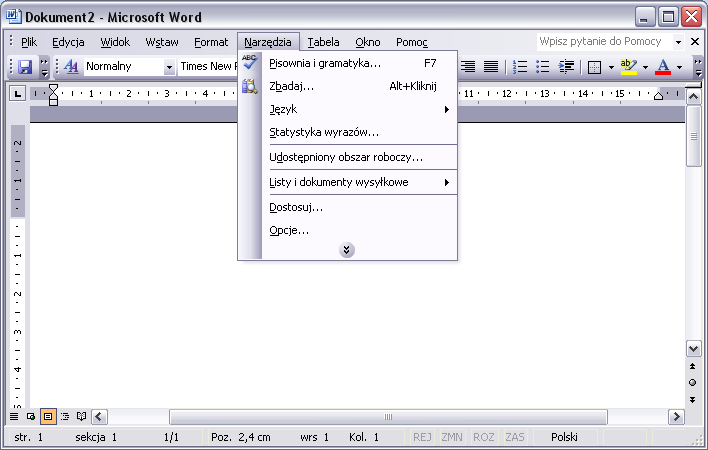This screenshot has width=708, height=450.
Task: Click the outside border icon
Action: click(594, 67)
